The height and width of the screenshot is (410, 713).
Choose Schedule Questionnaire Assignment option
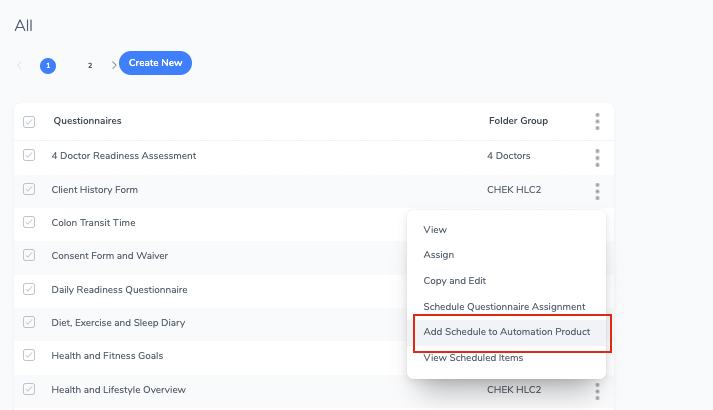pos(504,307)
